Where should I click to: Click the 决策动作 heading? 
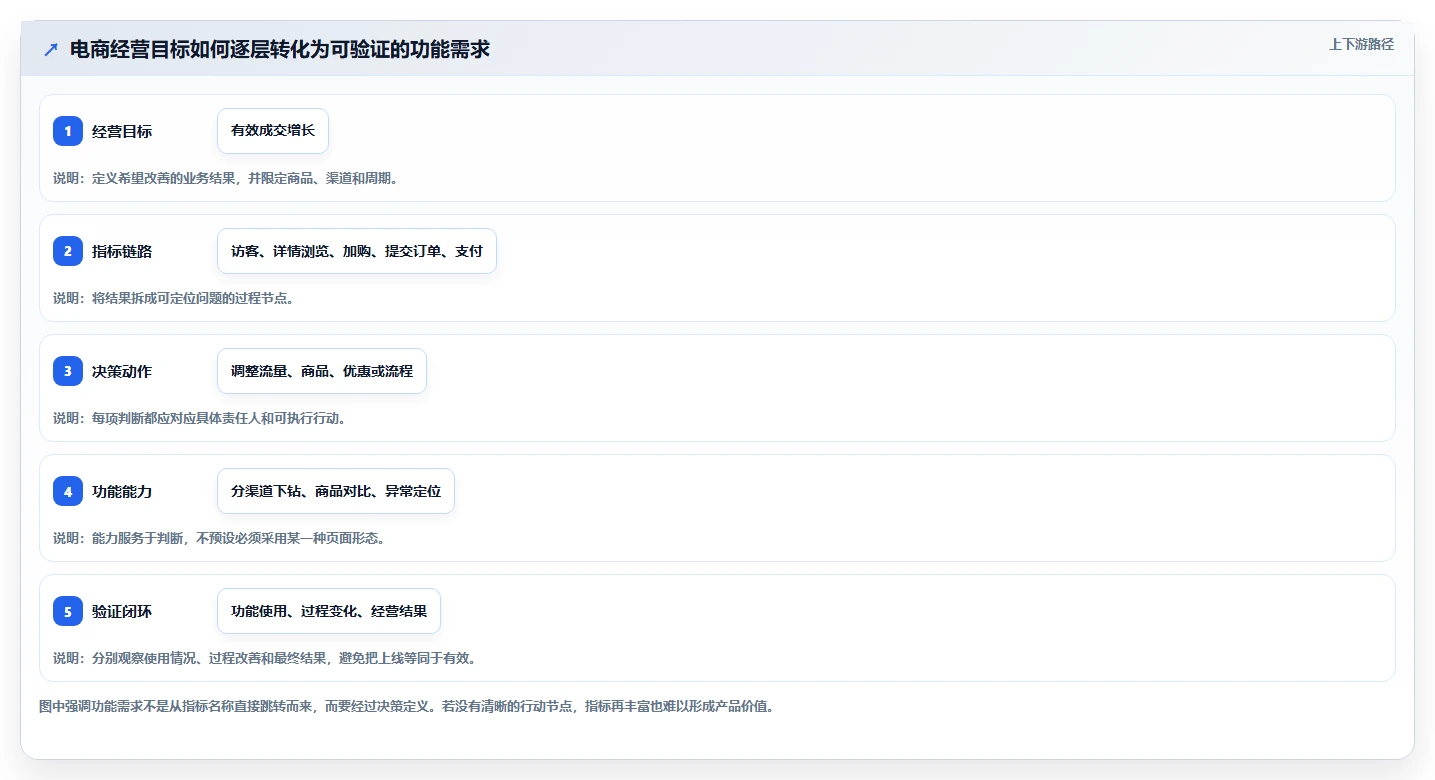[122, 371]
